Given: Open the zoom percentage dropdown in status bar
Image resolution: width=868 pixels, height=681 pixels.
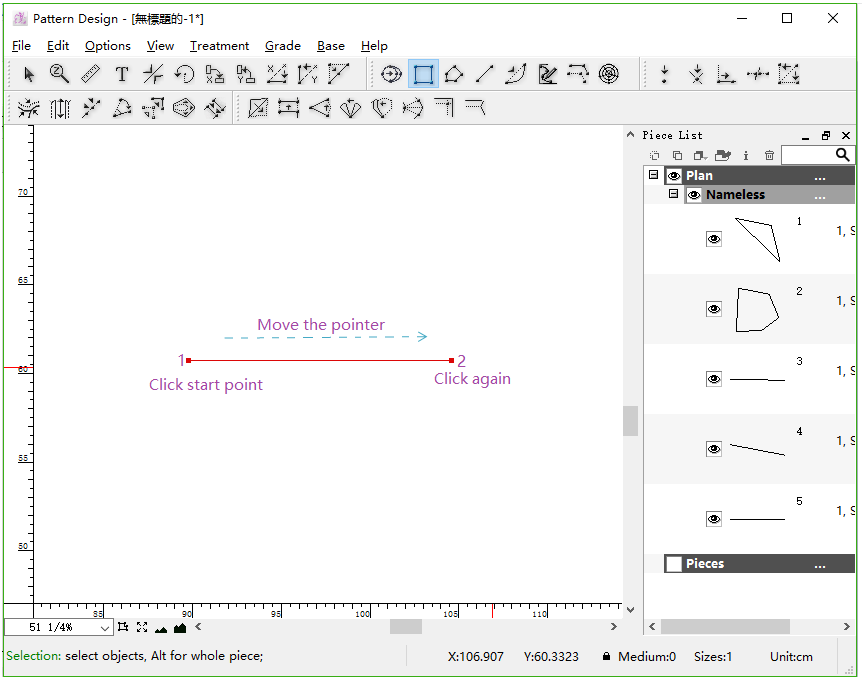Looking at the screenshot, I should pos(101,627).
